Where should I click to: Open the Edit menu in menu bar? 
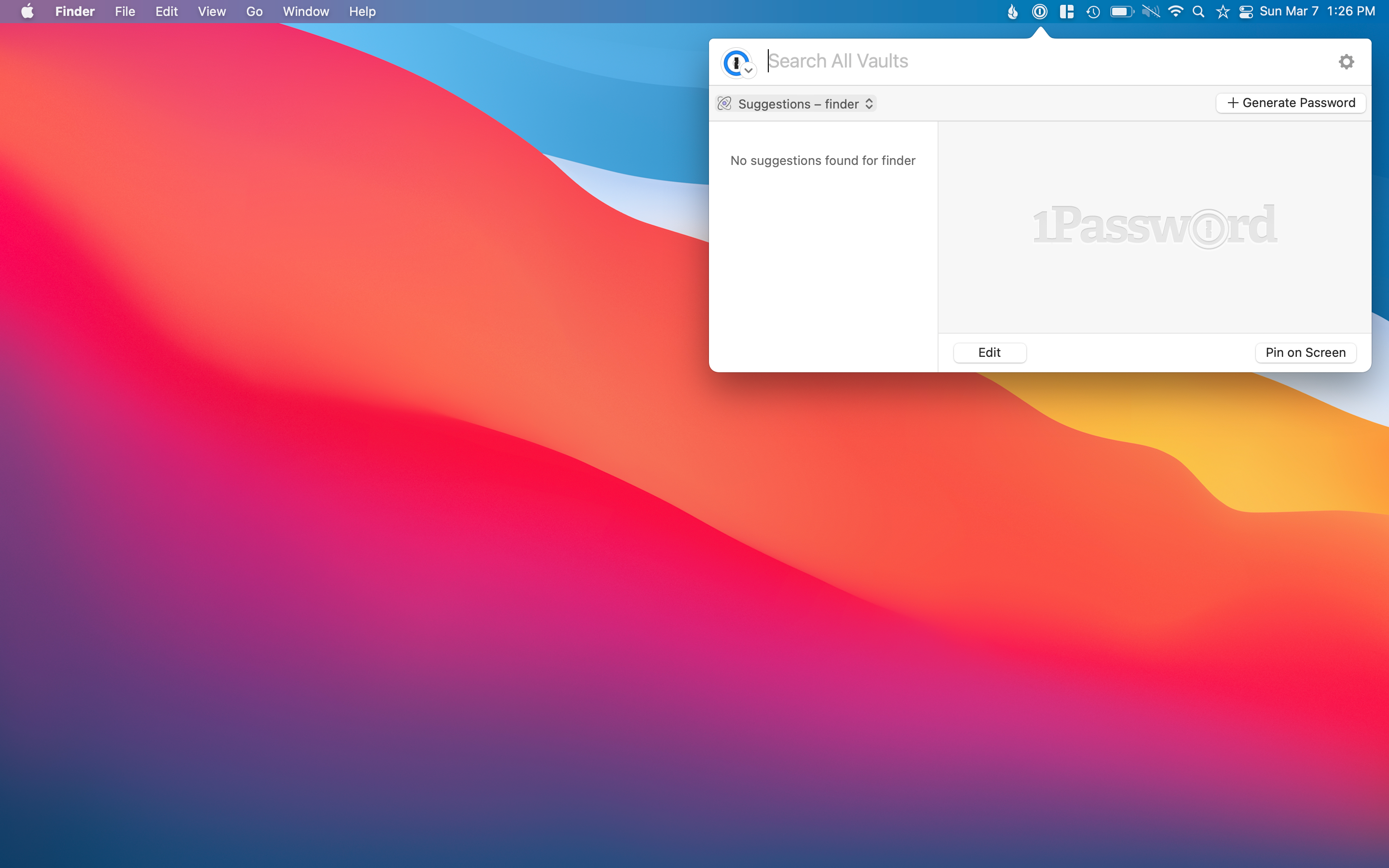pos(166,12)
